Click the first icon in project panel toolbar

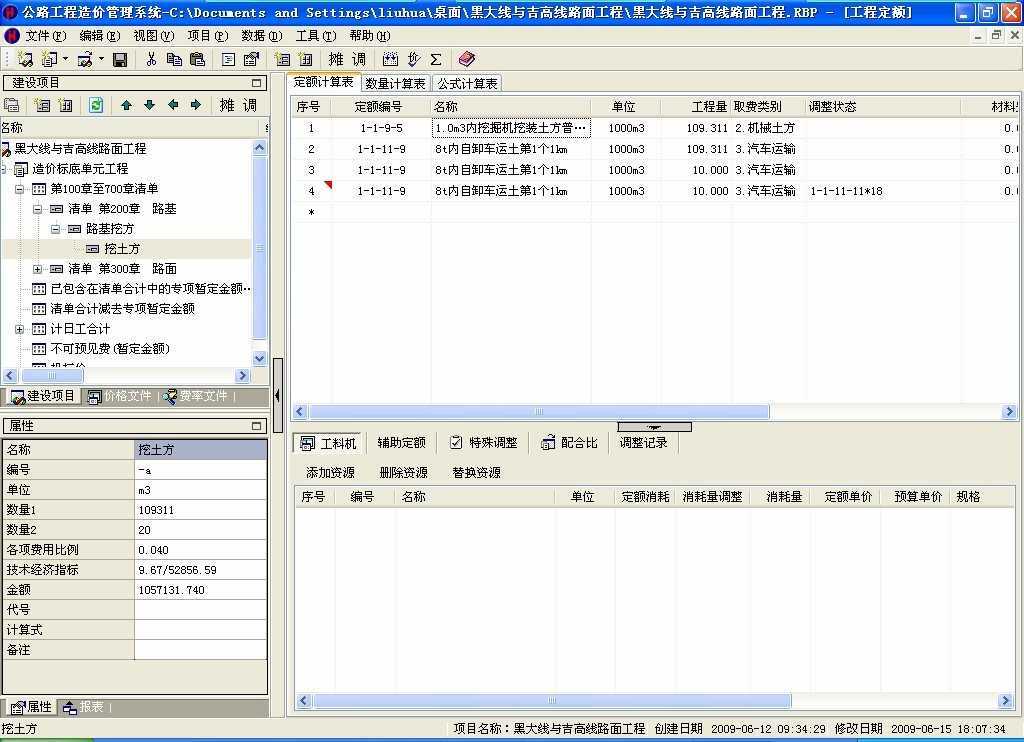[x=12, y=105]
